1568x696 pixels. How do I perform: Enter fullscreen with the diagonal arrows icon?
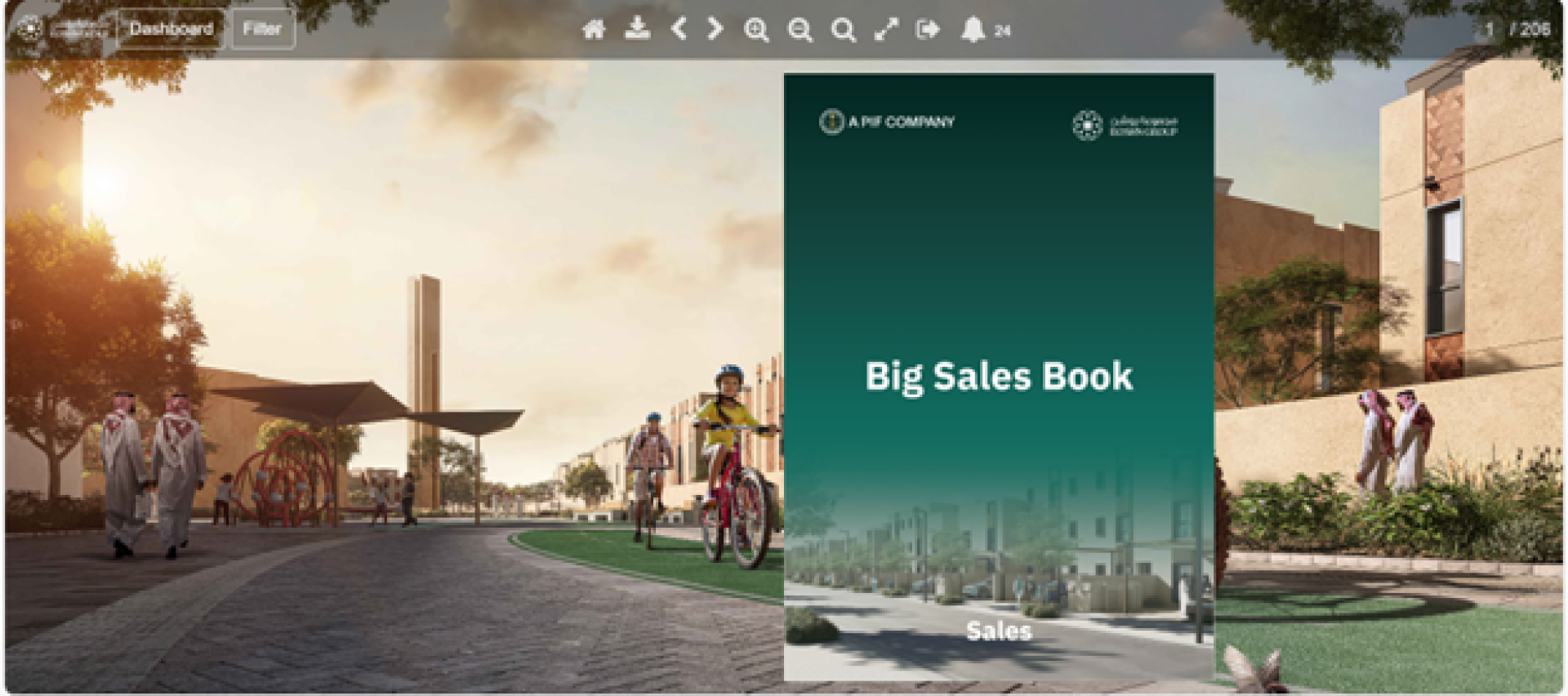(x=886, y=30)
